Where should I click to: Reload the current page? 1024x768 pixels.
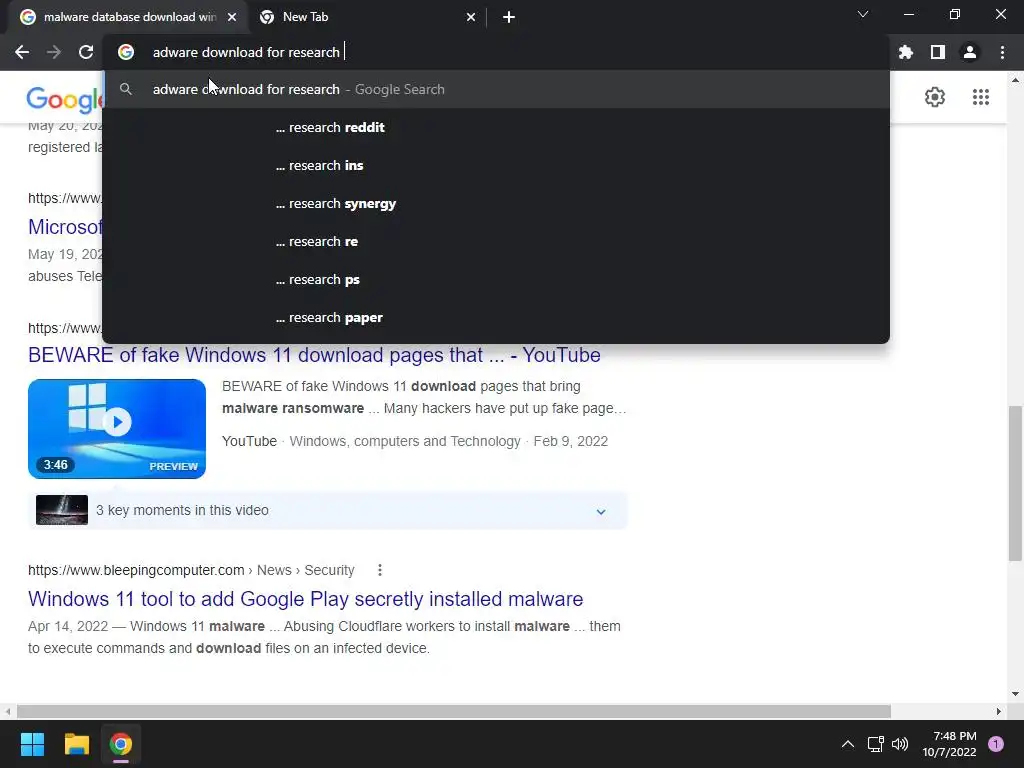(x=86, y=52)
